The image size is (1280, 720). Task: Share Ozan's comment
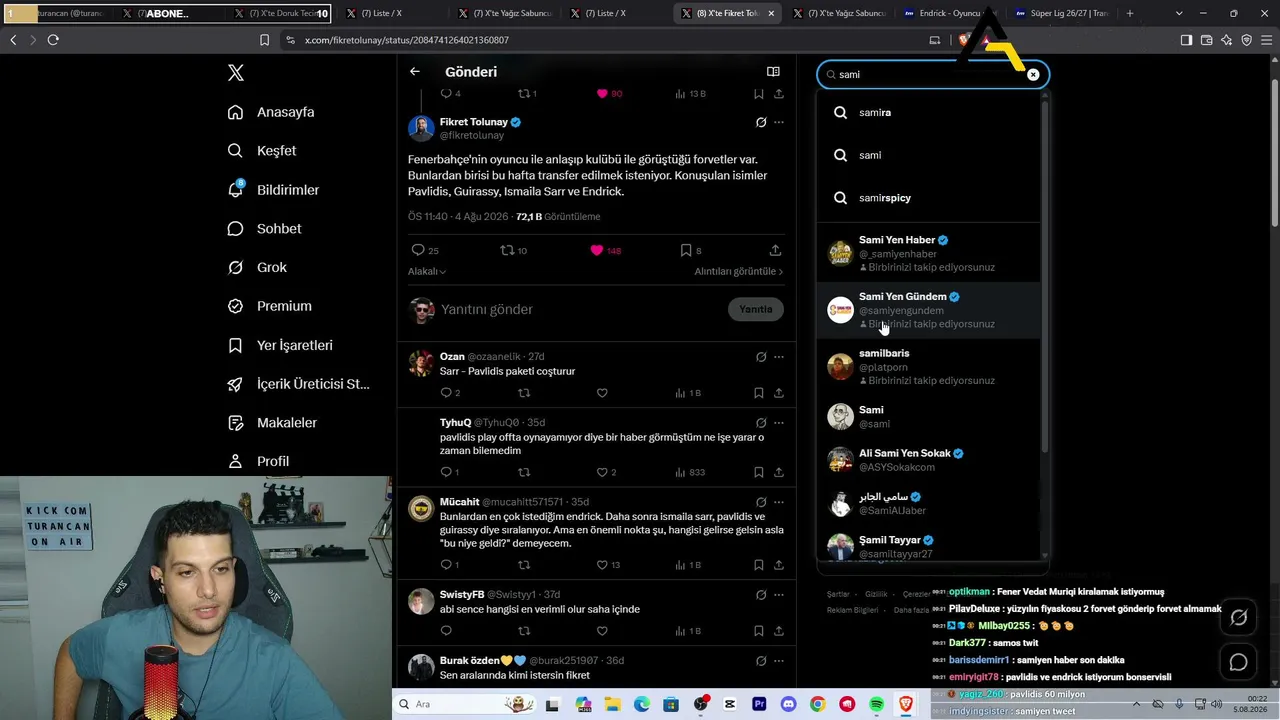(778, 393)
